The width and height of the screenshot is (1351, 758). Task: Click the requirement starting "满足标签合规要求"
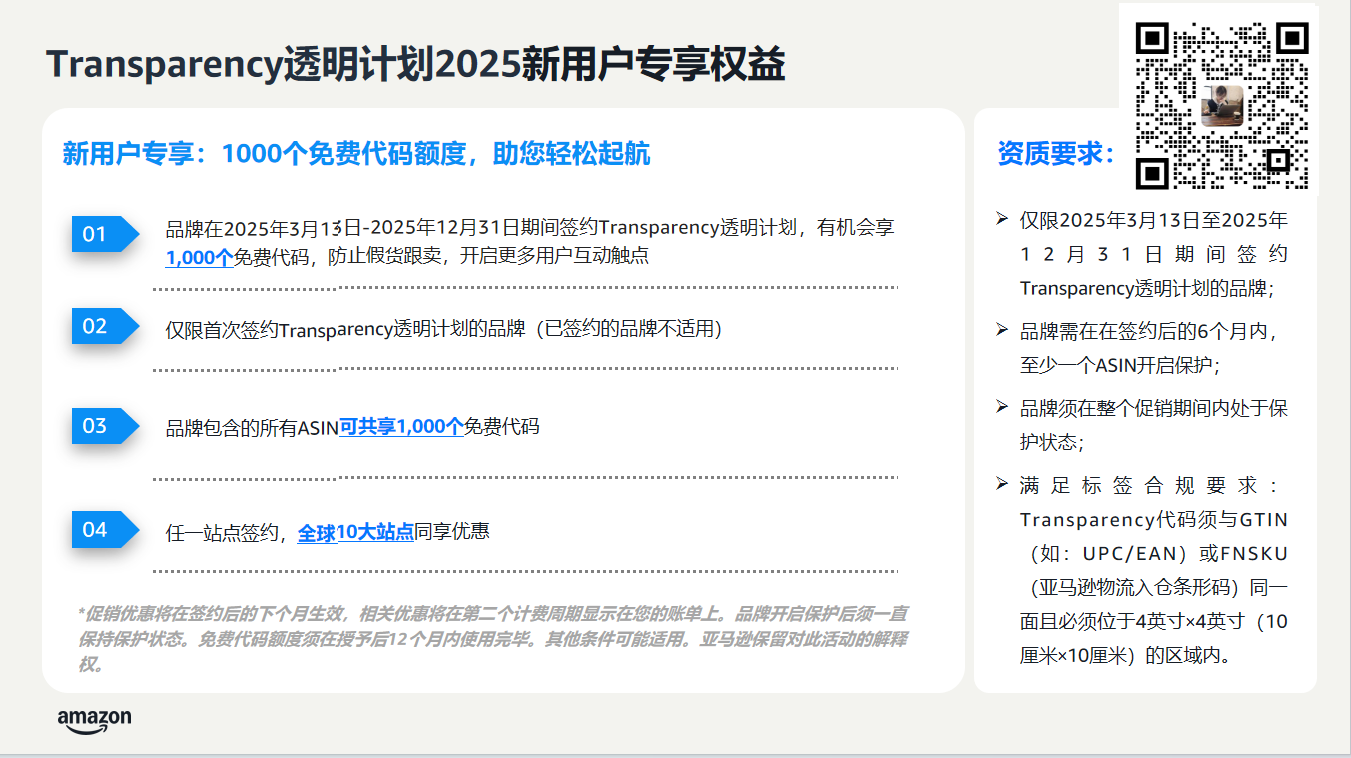coord(1154,570)
